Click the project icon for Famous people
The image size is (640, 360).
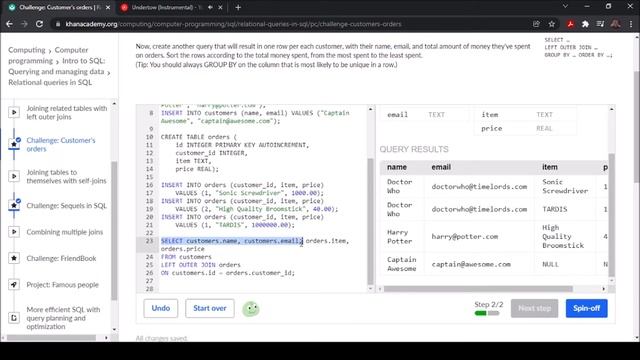point(14,284)
